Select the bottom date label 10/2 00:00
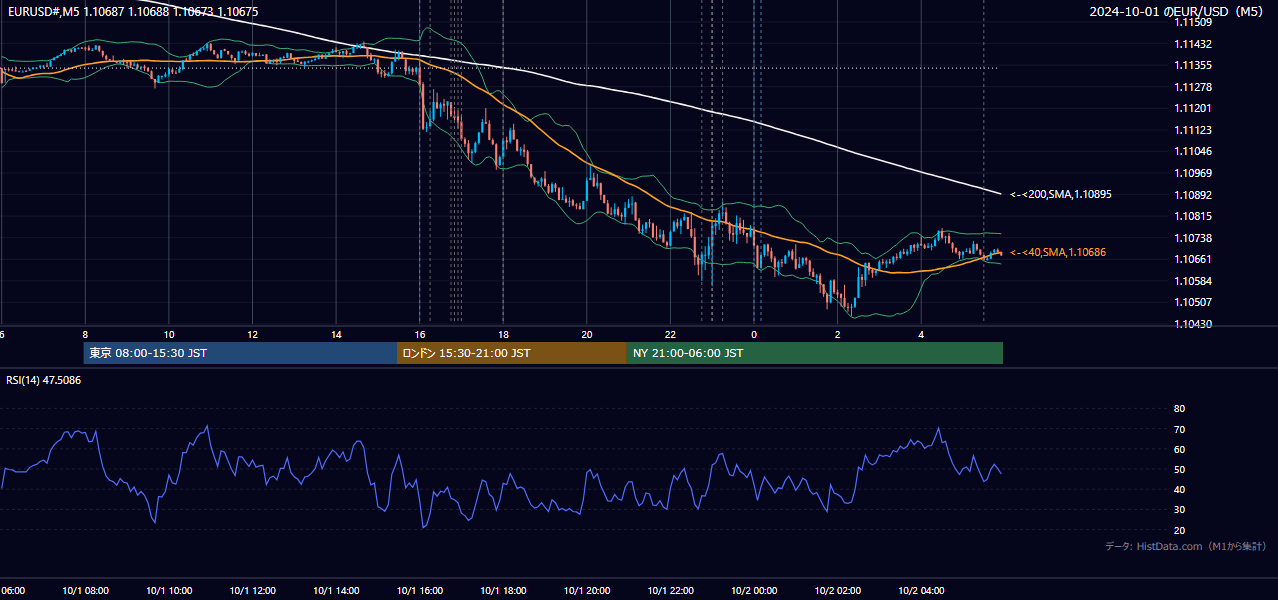 tap(755, 591)
